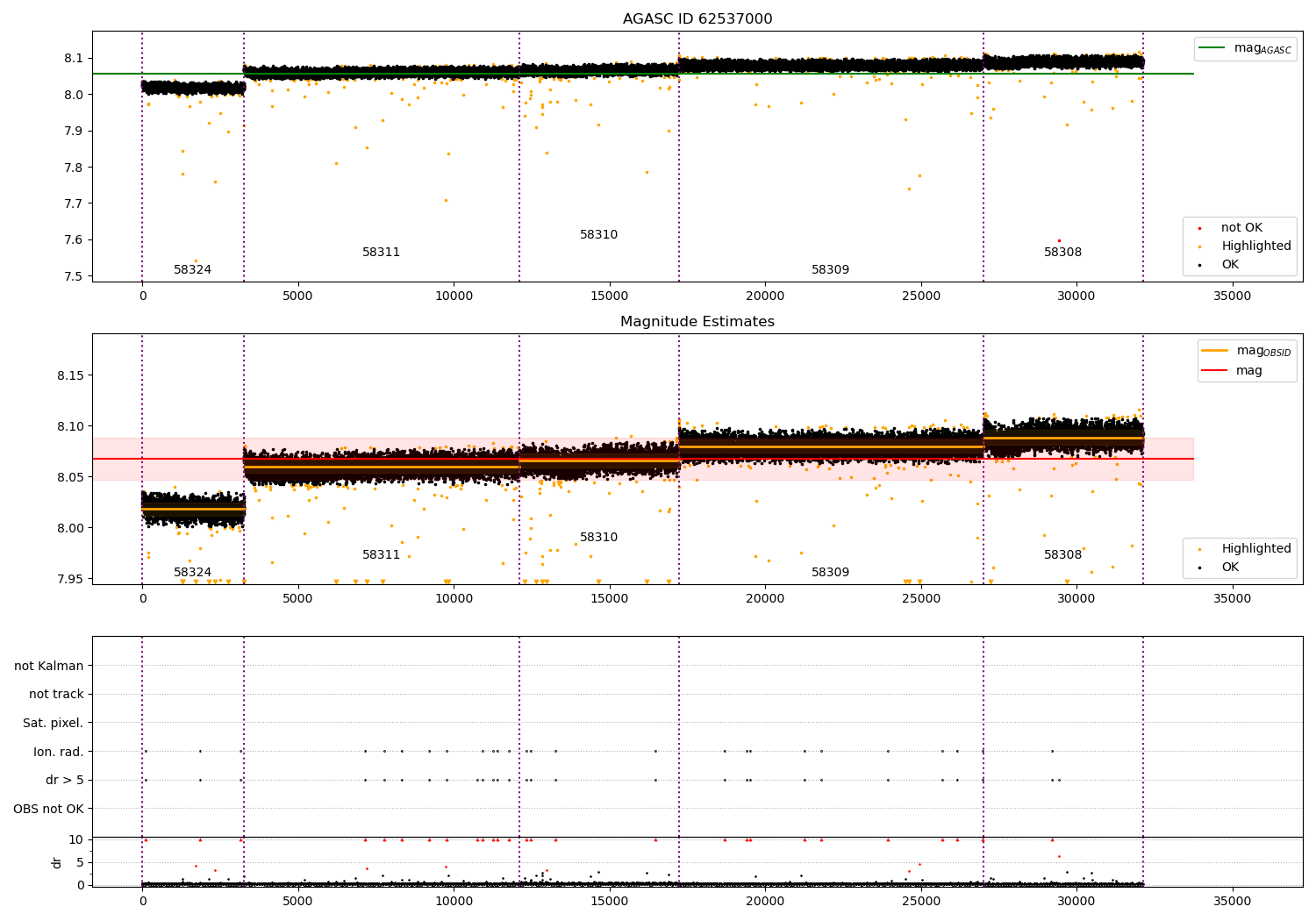Select the 'not OK' legend entry in the top plot

[1241, 228]
